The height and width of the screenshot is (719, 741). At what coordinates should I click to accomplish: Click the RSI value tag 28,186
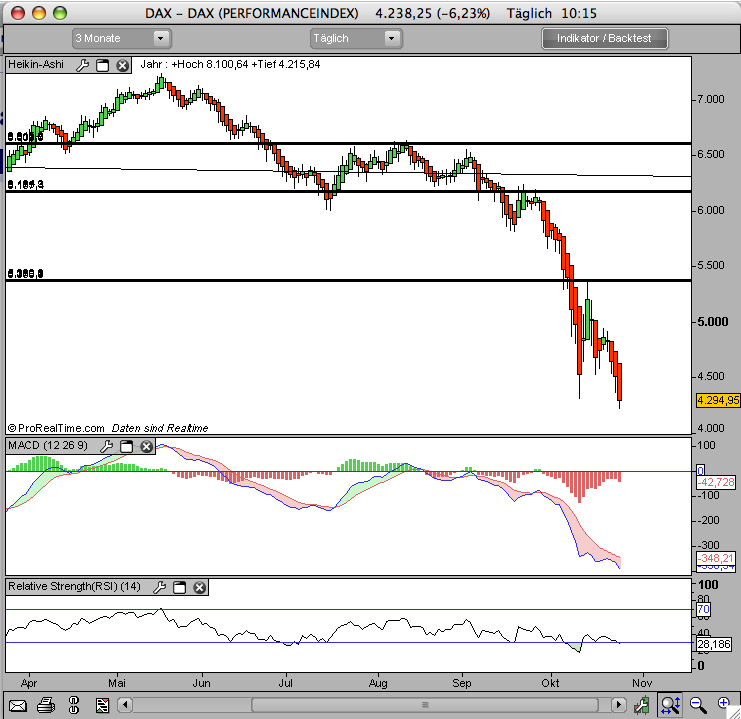tap(714, 644)
